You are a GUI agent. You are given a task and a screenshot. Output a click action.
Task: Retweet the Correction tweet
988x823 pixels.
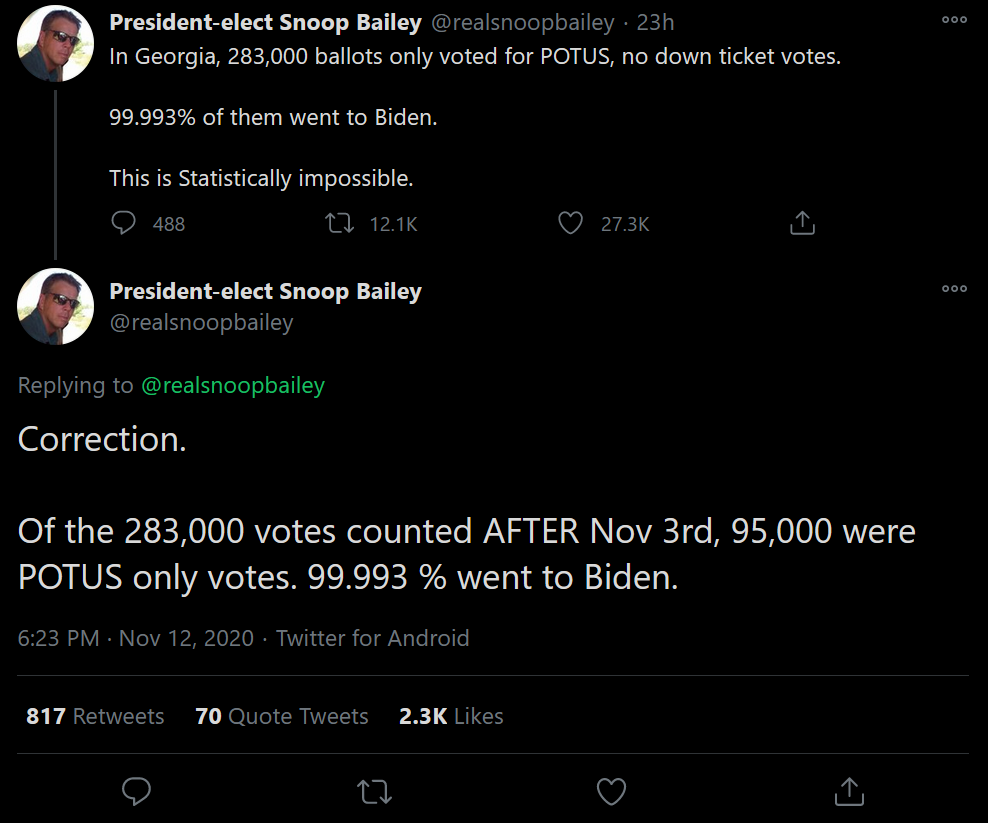pyautogui.click(x=374, y=791)
